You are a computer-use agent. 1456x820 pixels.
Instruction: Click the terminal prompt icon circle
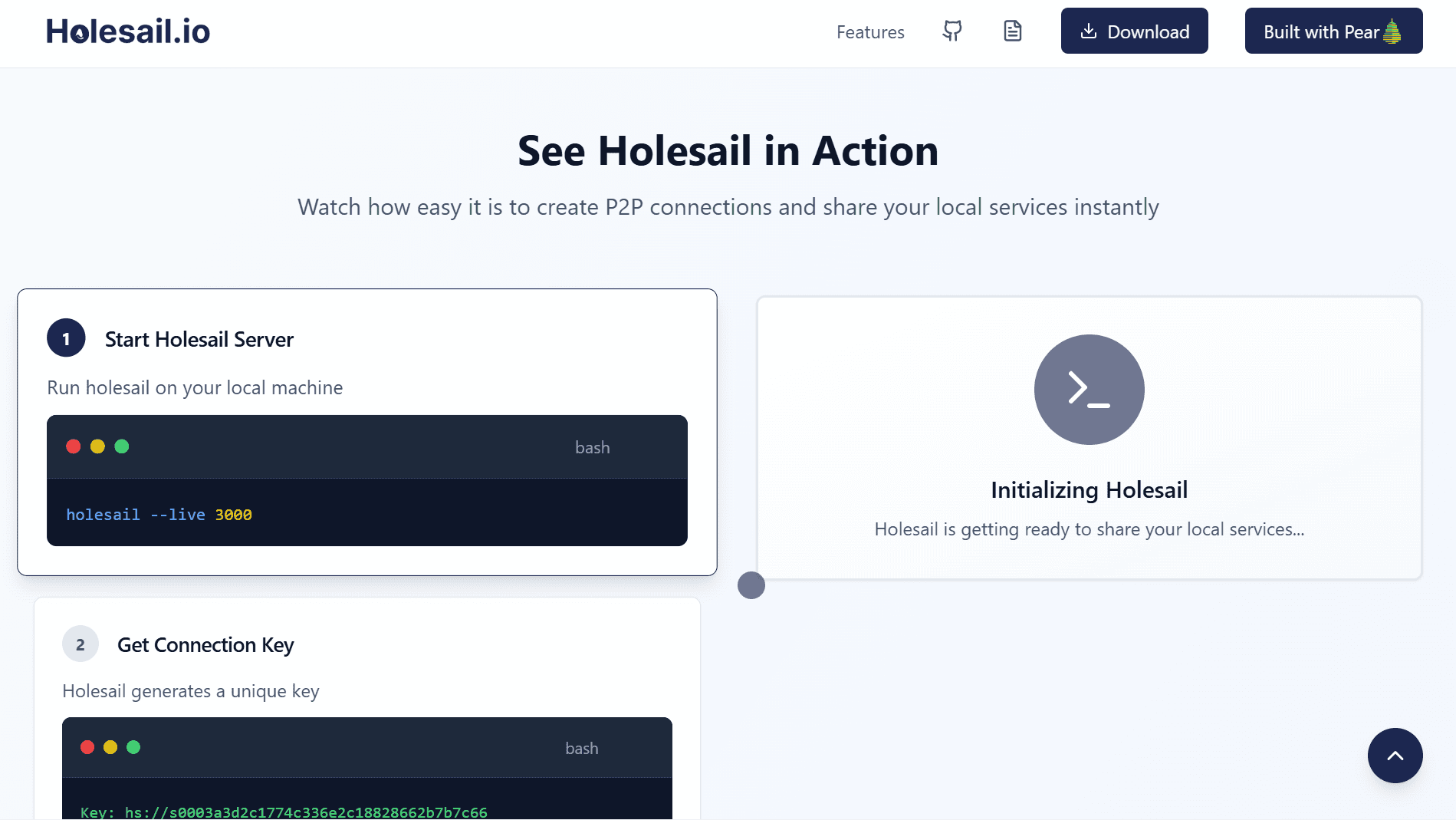[x=1089, y=389]
